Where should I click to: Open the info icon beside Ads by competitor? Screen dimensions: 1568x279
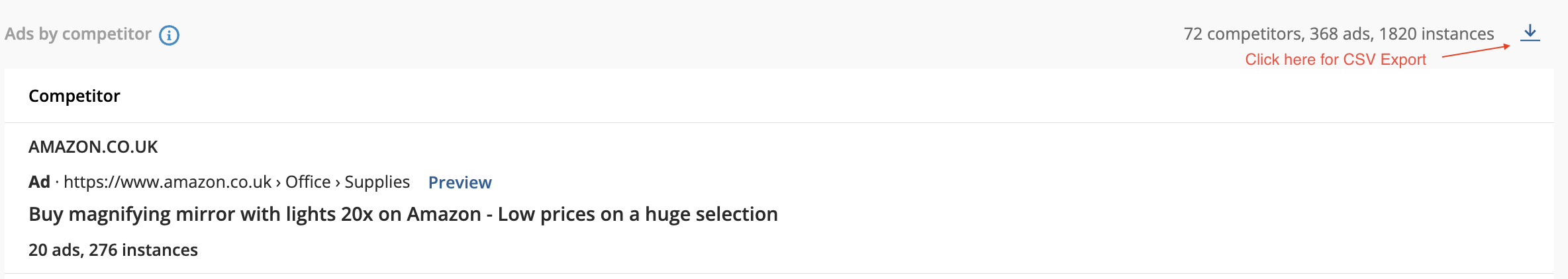coord(170,35)
